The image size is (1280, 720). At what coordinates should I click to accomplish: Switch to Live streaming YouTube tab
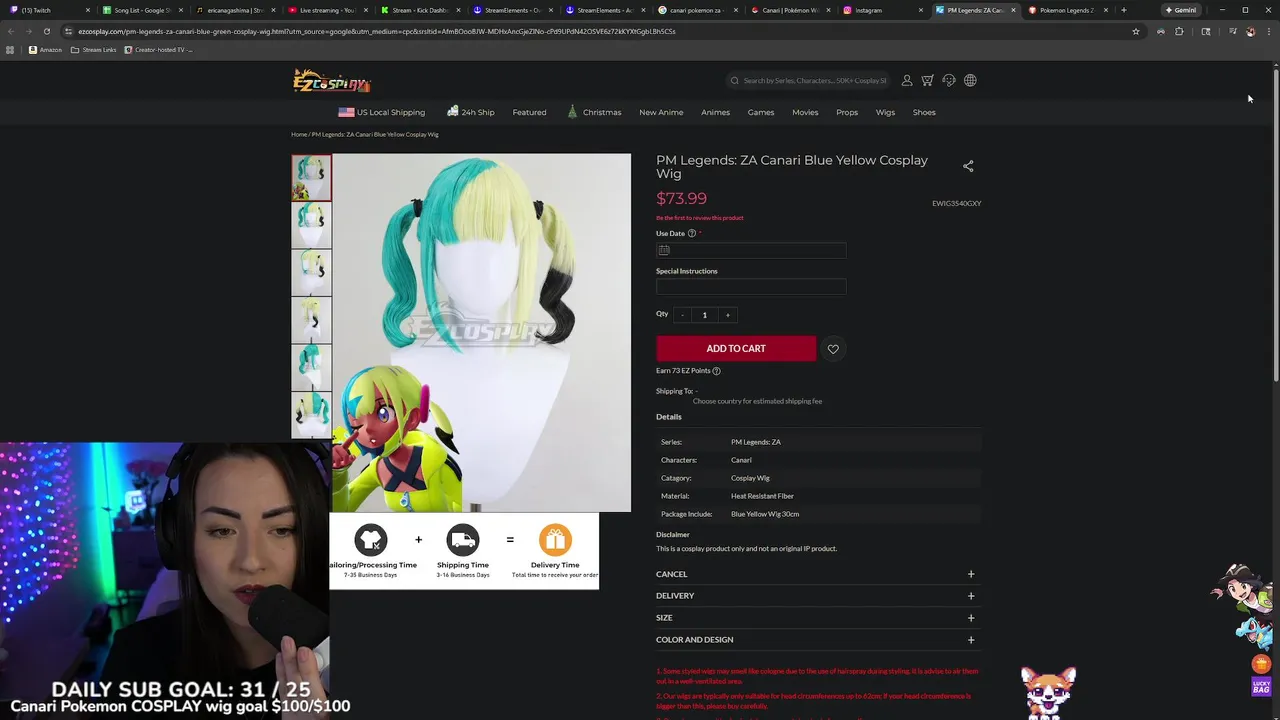326,10
